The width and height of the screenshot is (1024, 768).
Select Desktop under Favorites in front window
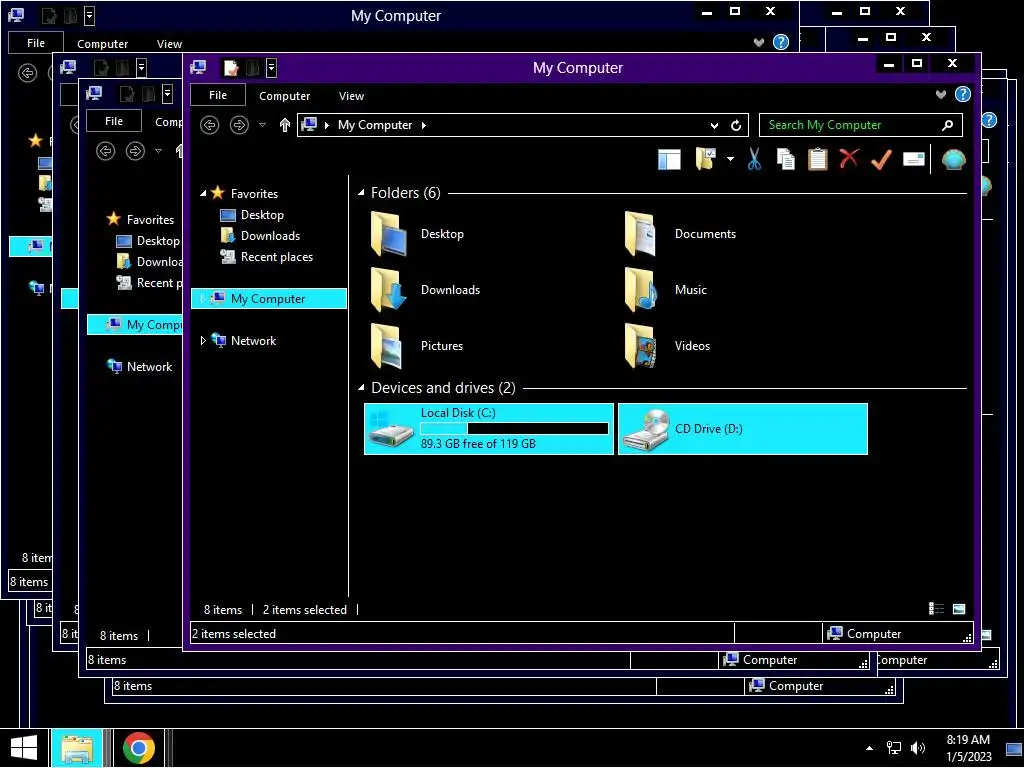pyautogui.click(x=263, y=215)
